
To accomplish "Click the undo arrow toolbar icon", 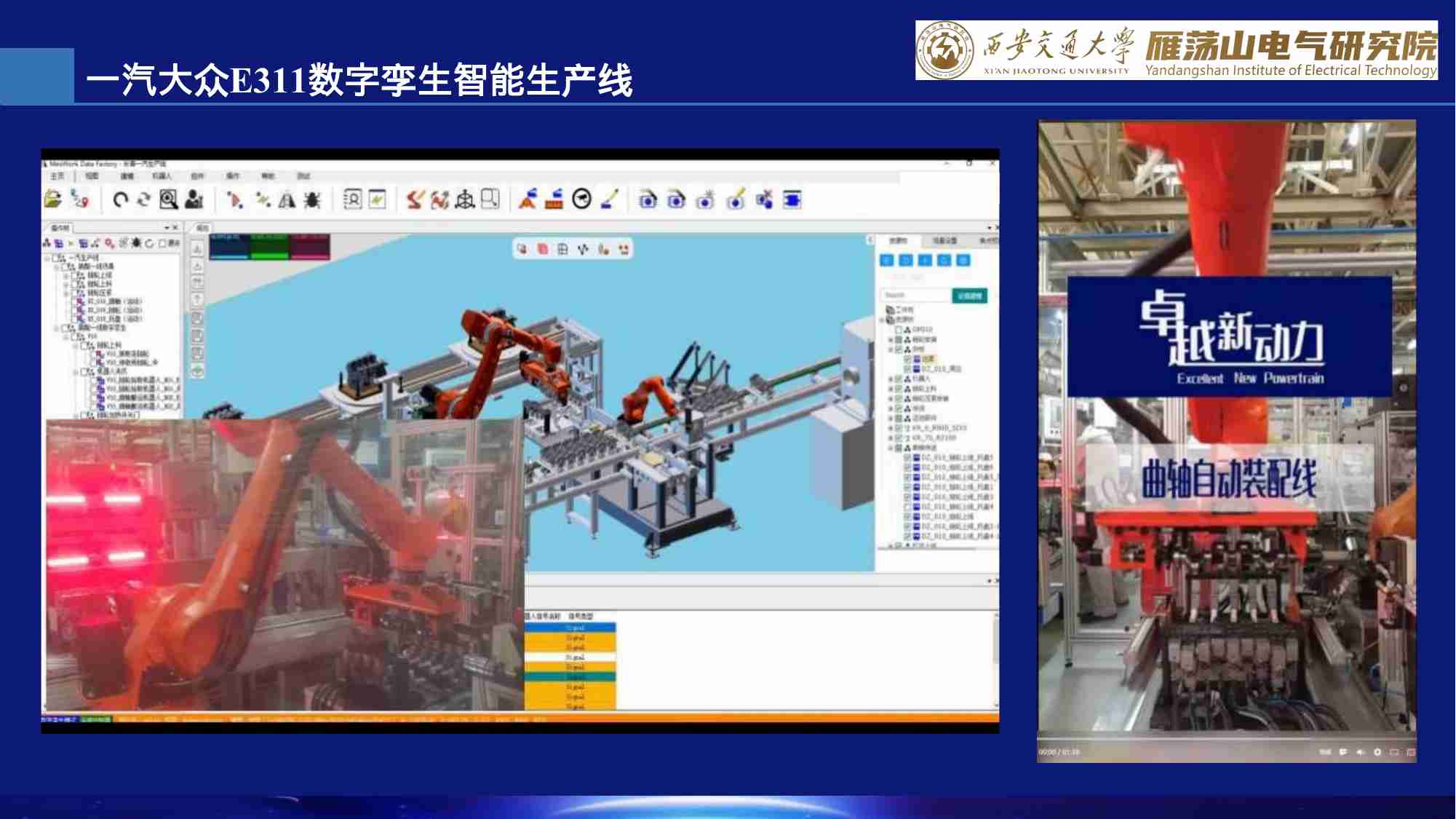I will click(121, 199).
